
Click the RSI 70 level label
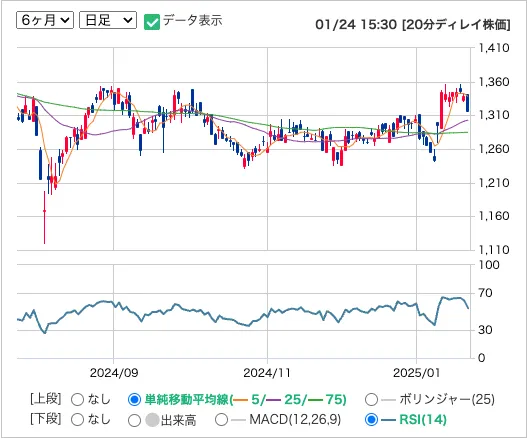tap(485, 293)
